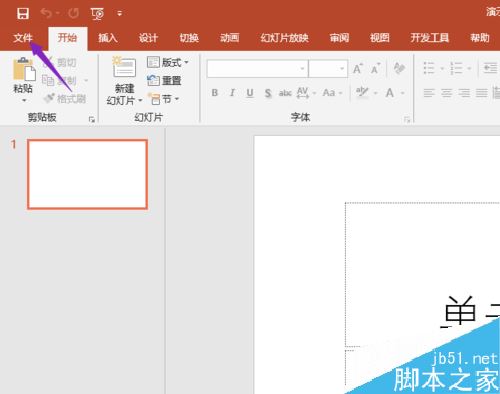Toggle Text Shadow S icon
The height and width of the screenshot is (394, 500).
click(x=268, y=93)
